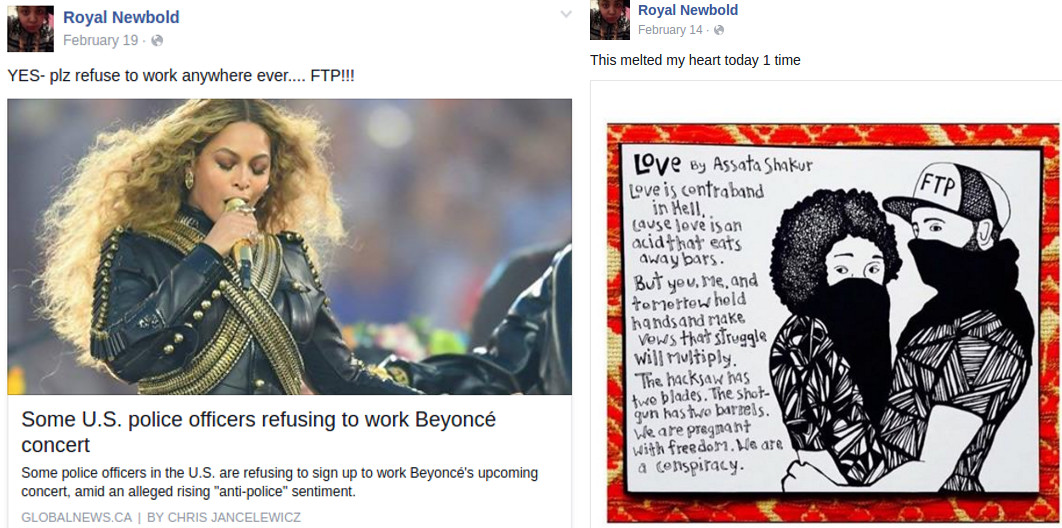Open the February 14 timestamp link

671,30
